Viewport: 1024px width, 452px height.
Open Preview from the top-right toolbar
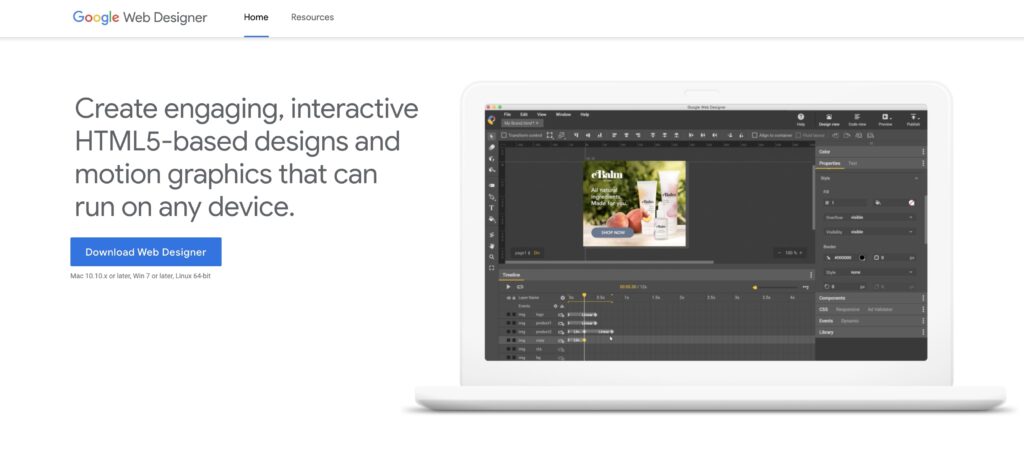tap(885, 118)
